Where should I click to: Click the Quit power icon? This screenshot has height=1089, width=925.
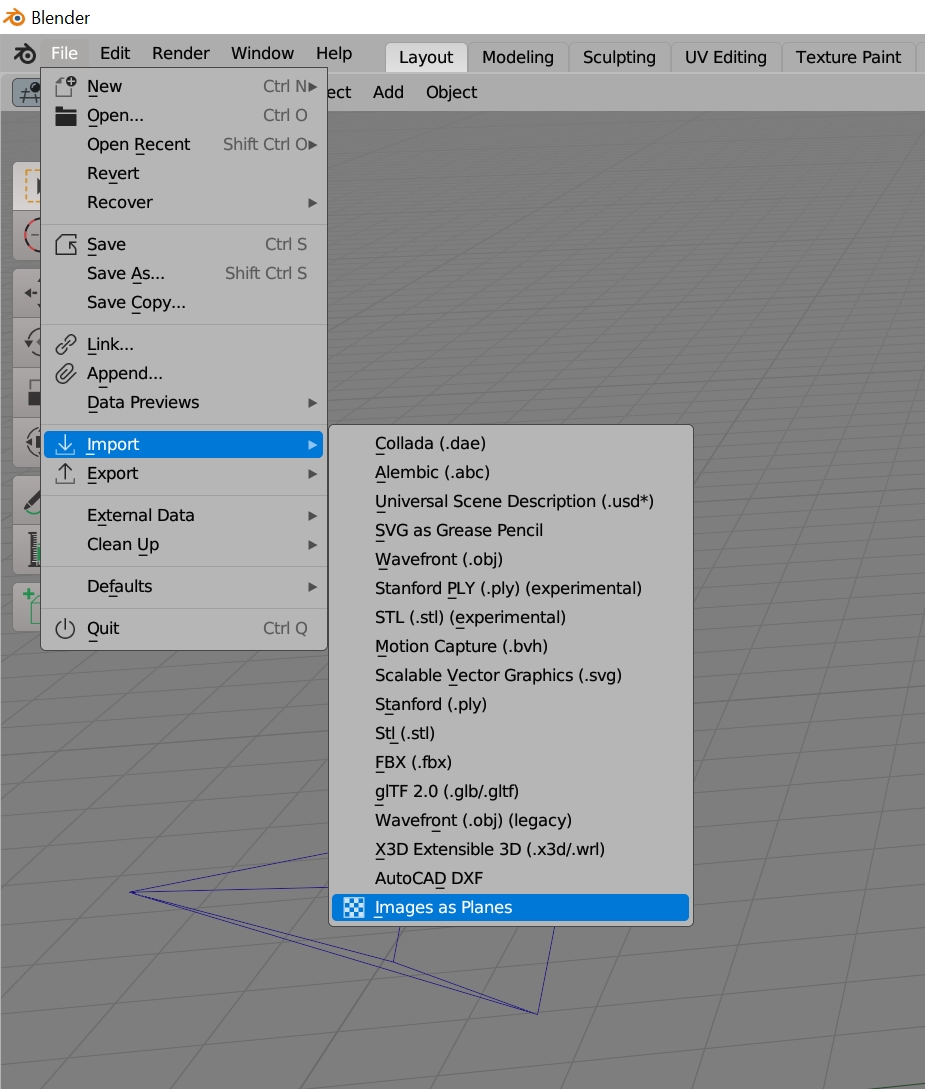pos(65,629)
